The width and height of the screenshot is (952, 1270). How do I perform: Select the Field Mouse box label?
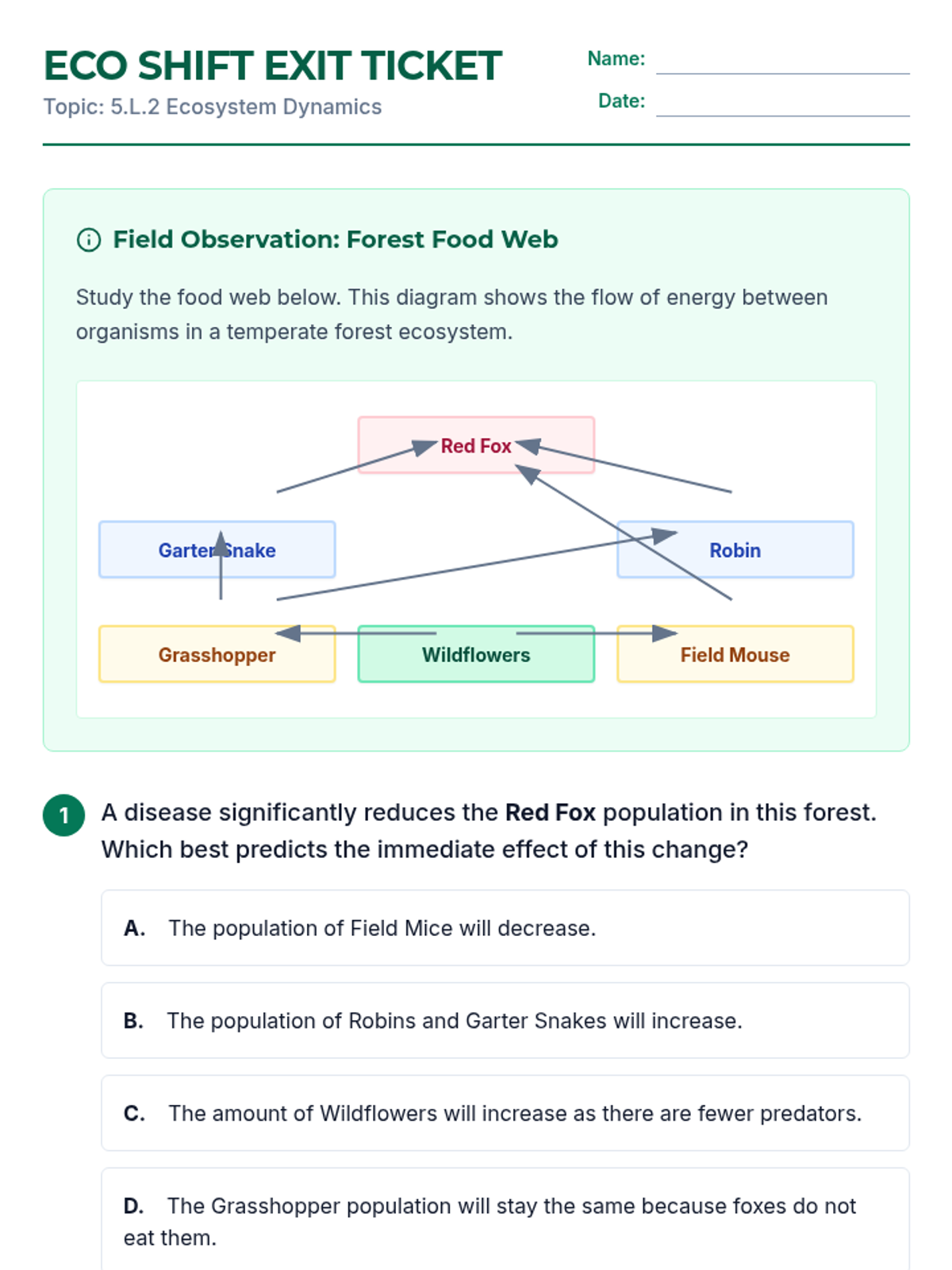[x=735, y=656]
